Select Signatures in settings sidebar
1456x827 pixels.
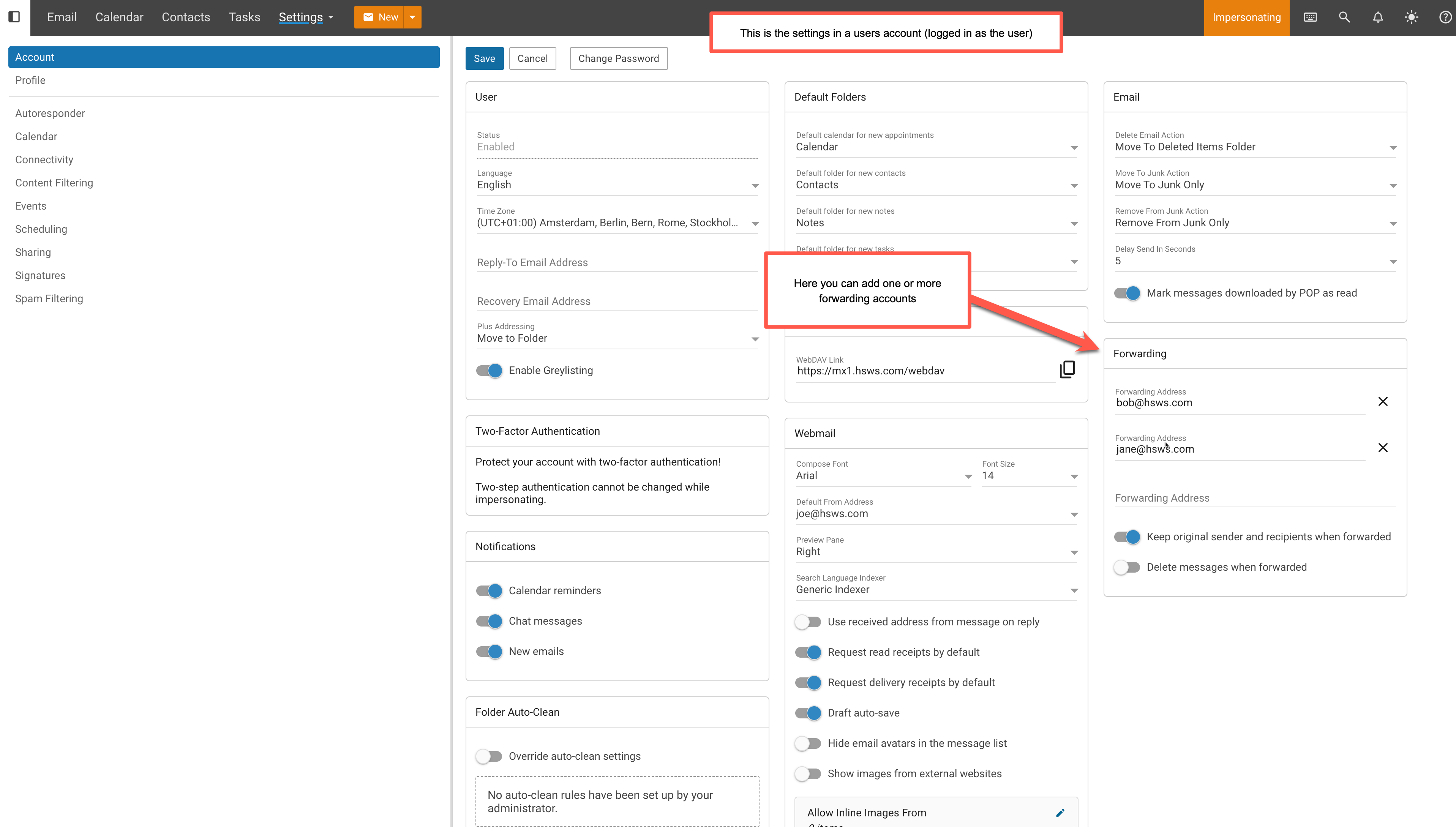coord(40,276)
